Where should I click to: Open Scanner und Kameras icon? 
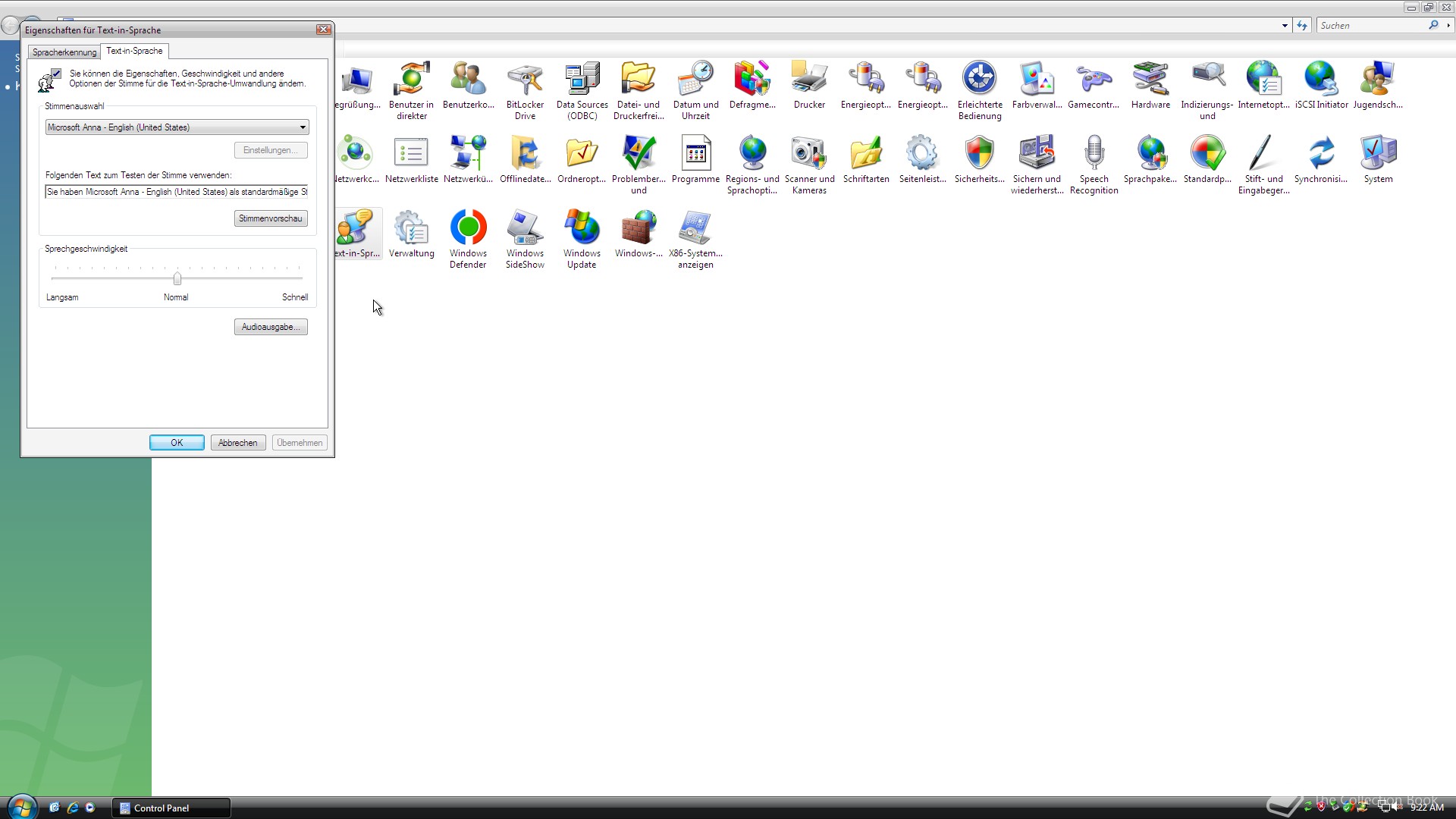[809, 165]
